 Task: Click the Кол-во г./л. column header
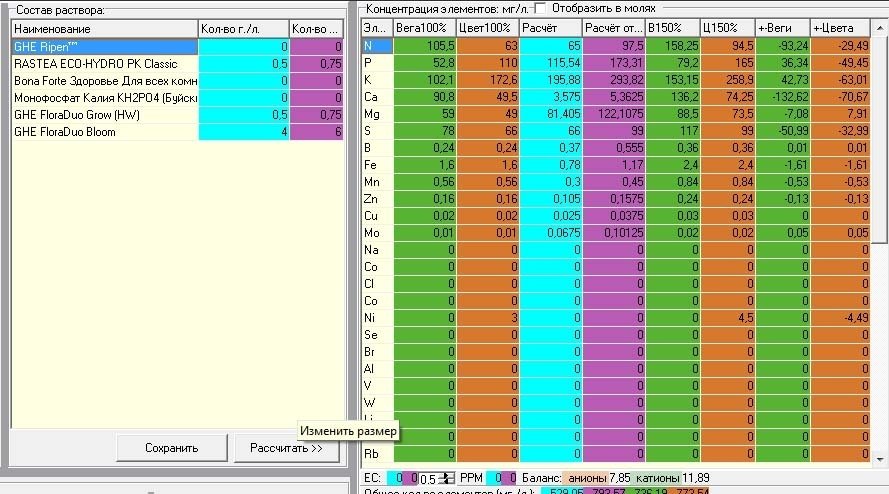244,29
